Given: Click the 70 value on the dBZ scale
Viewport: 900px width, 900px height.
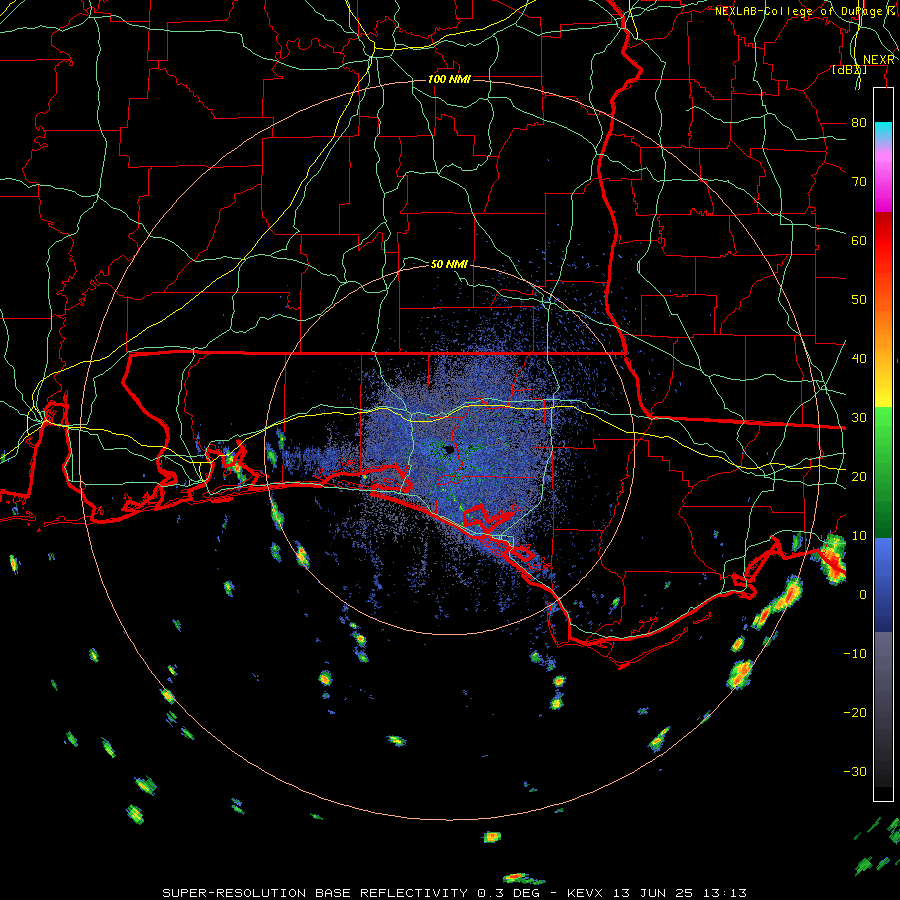Looking at the screenshot, I should coord(859,181).
